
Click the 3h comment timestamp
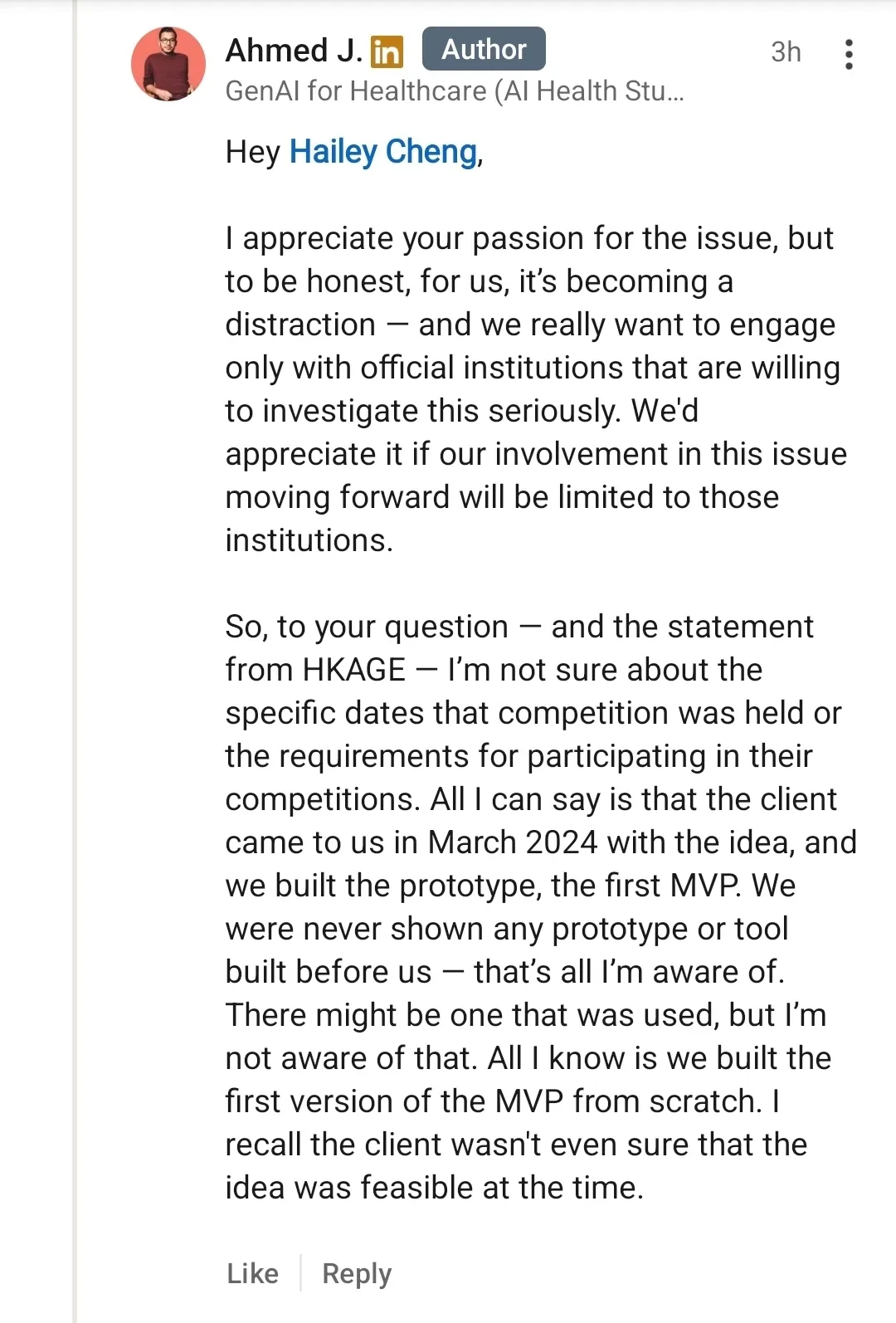786,52
